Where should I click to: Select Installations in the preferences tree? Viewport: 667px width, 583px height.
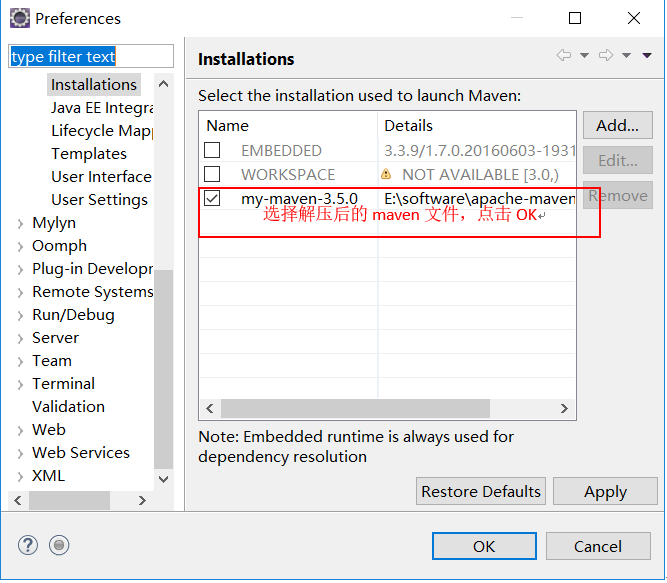click(x=94, y=85)
